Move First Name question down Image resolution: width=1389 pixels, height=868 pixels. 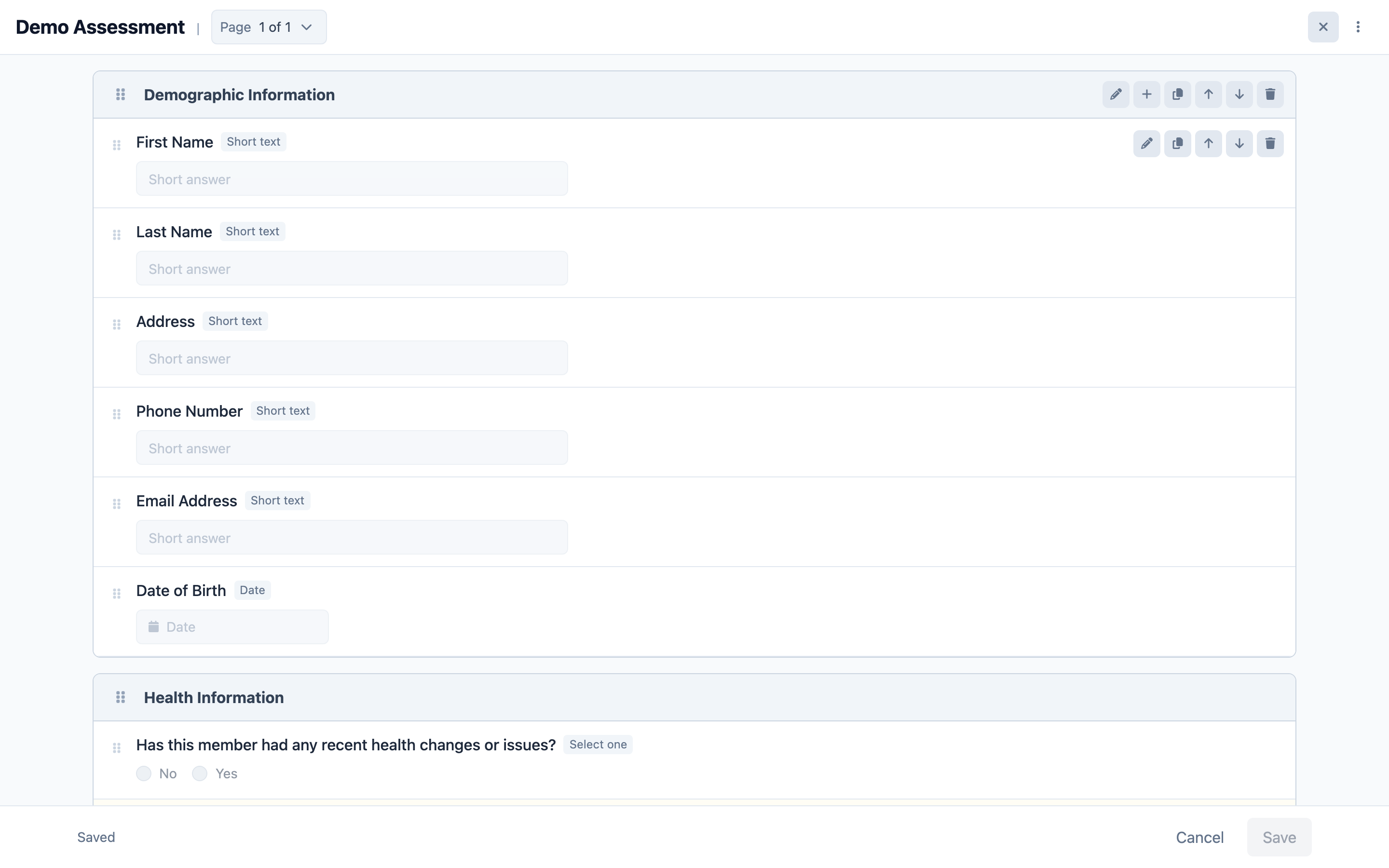pyautogui.click(x=1239, y=144)
